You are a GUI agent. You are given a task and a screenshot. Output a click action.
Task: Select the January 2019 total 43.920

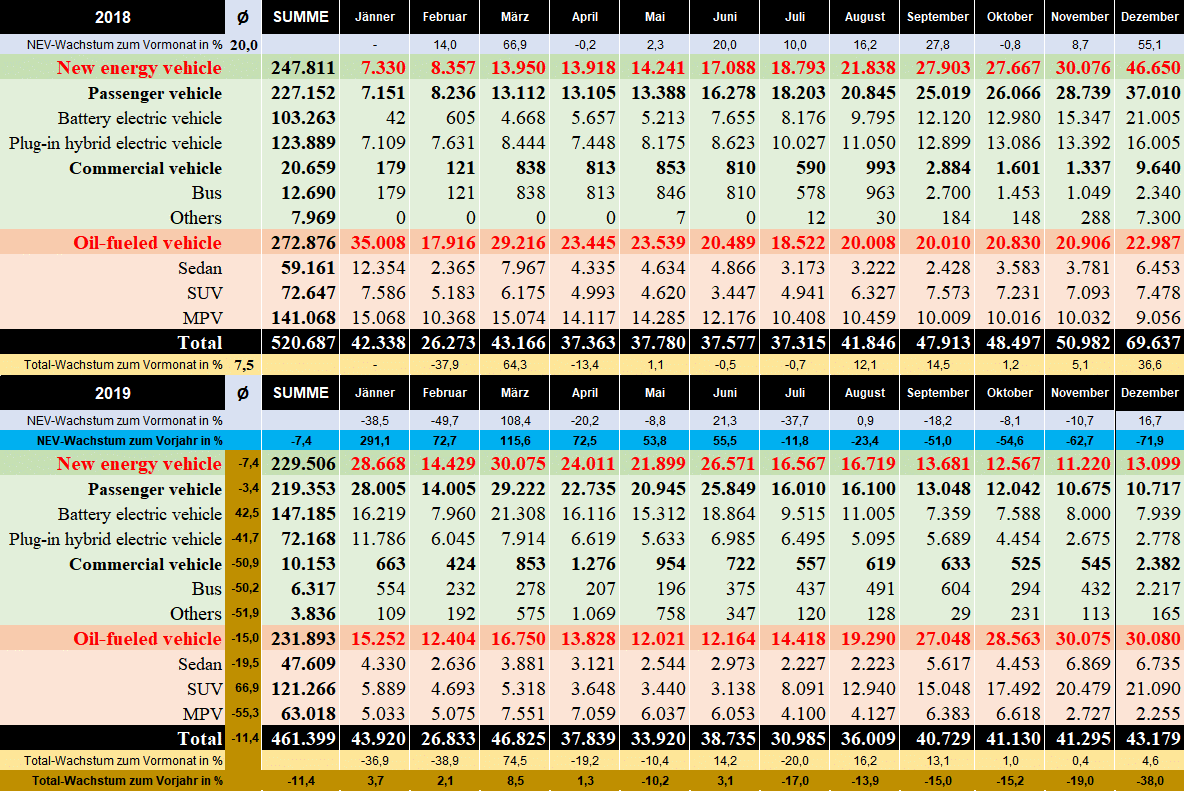(x=378, y=738)
